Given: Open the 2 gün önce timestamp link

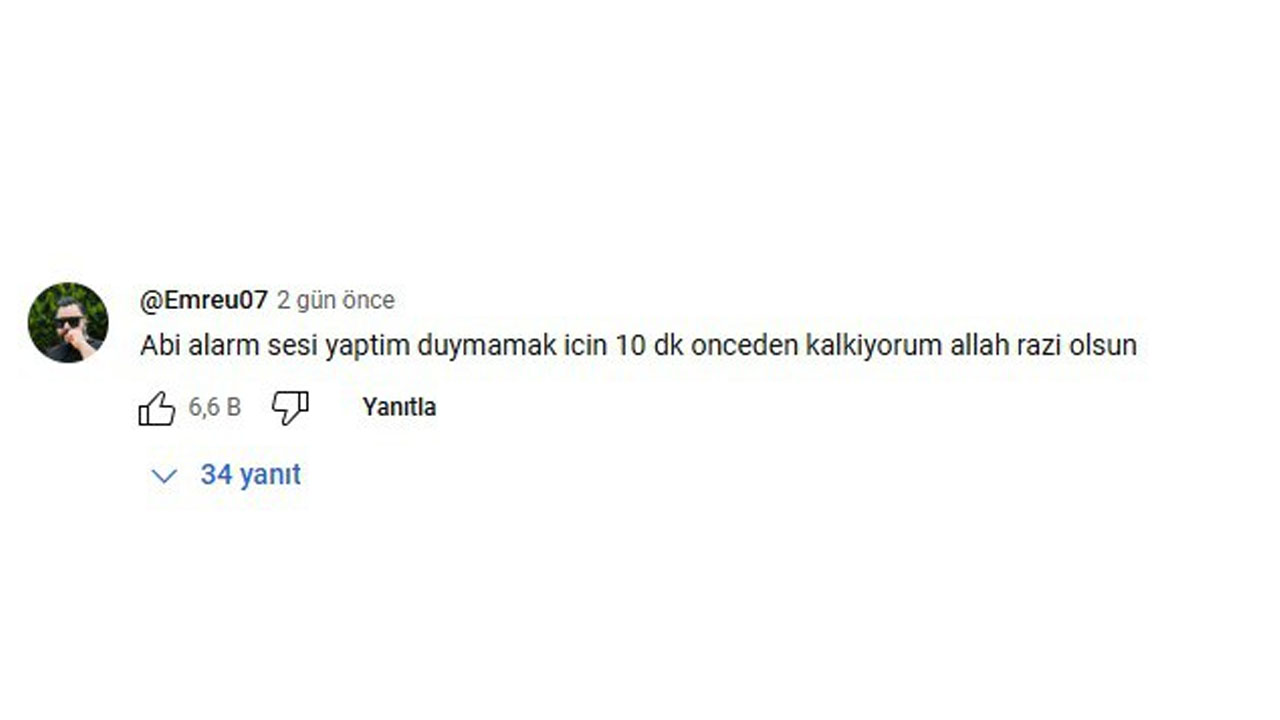Looking at the screenshot, I should [x=336, y=300].
